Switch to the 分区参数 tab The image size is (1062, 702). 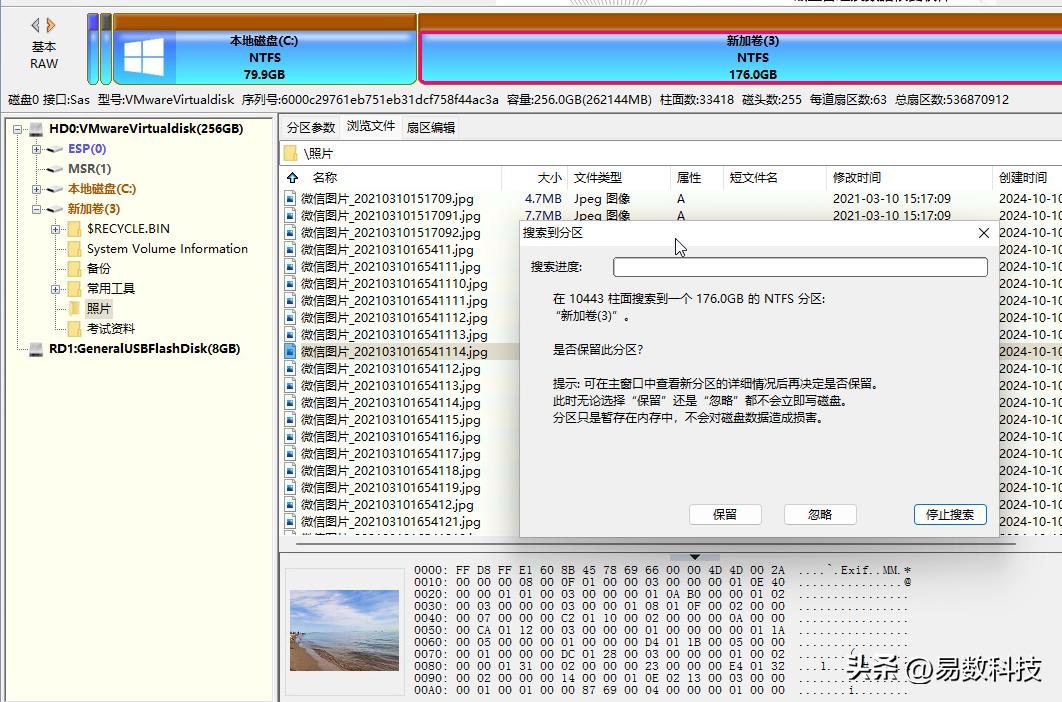point(313,127)
